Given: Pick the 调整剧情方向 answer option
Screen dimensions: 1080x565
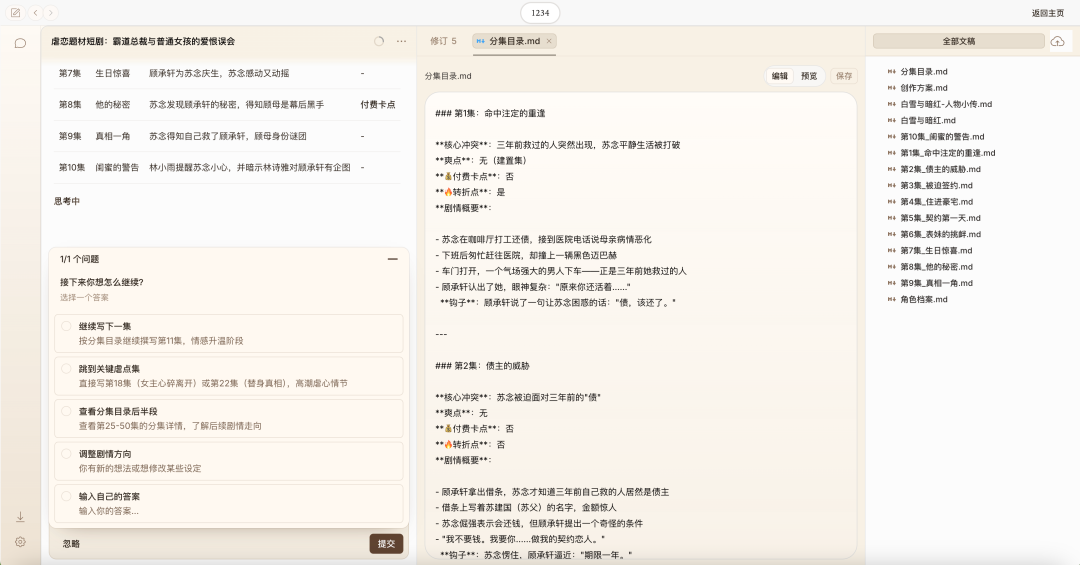Looking at the screenshot, I should click(x=66, y=453).
